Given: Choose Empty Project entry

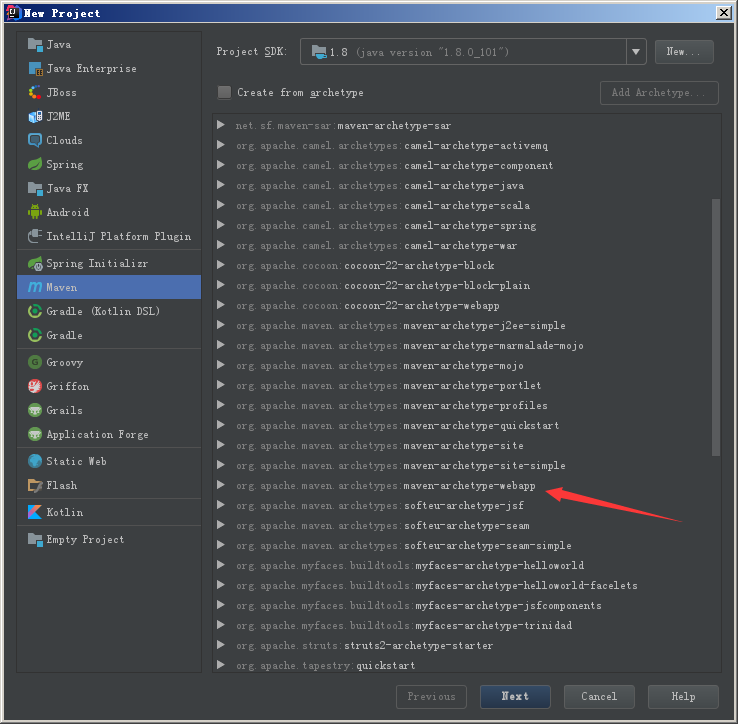Looking at the screenshot, I should (x=109, y=539).
